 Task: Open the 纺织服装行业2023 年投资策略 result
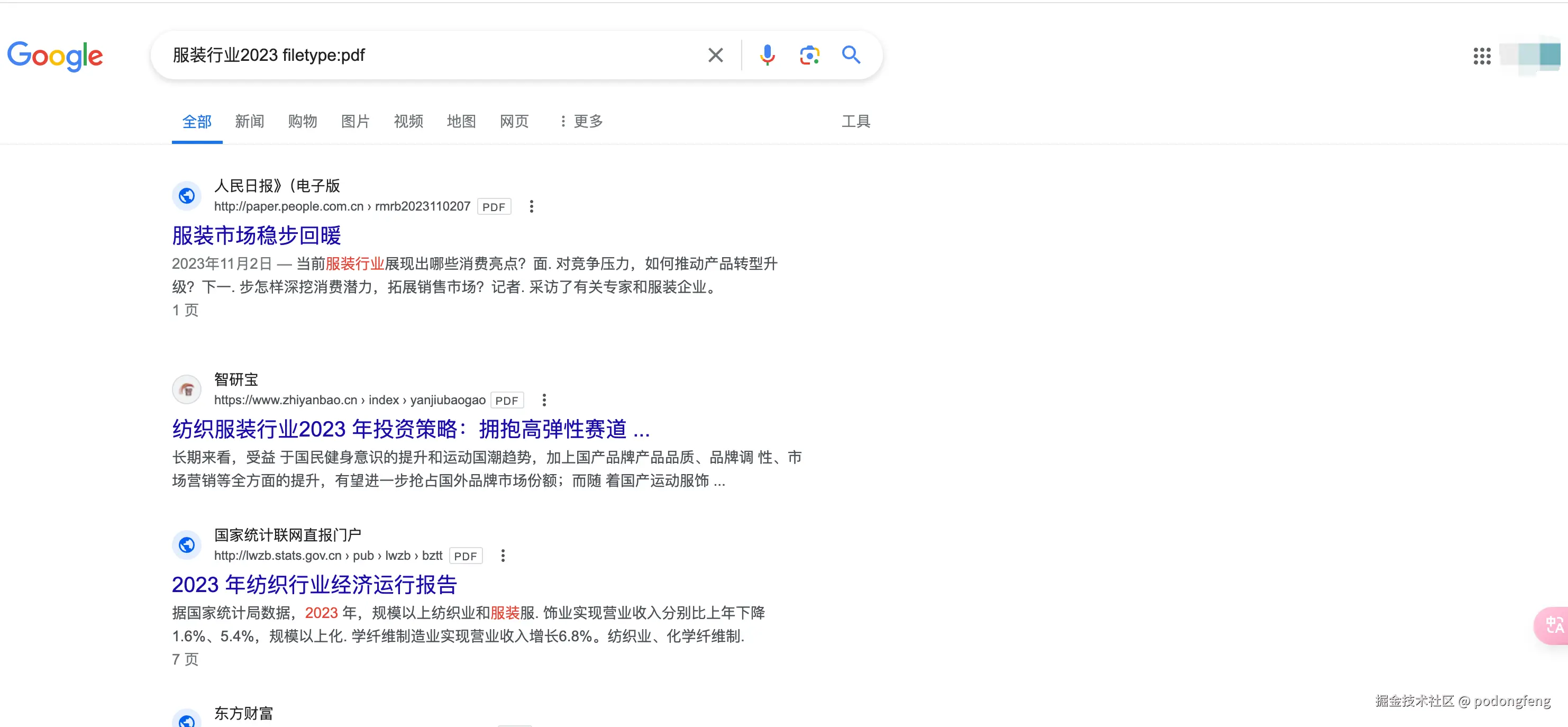[411, 429]
